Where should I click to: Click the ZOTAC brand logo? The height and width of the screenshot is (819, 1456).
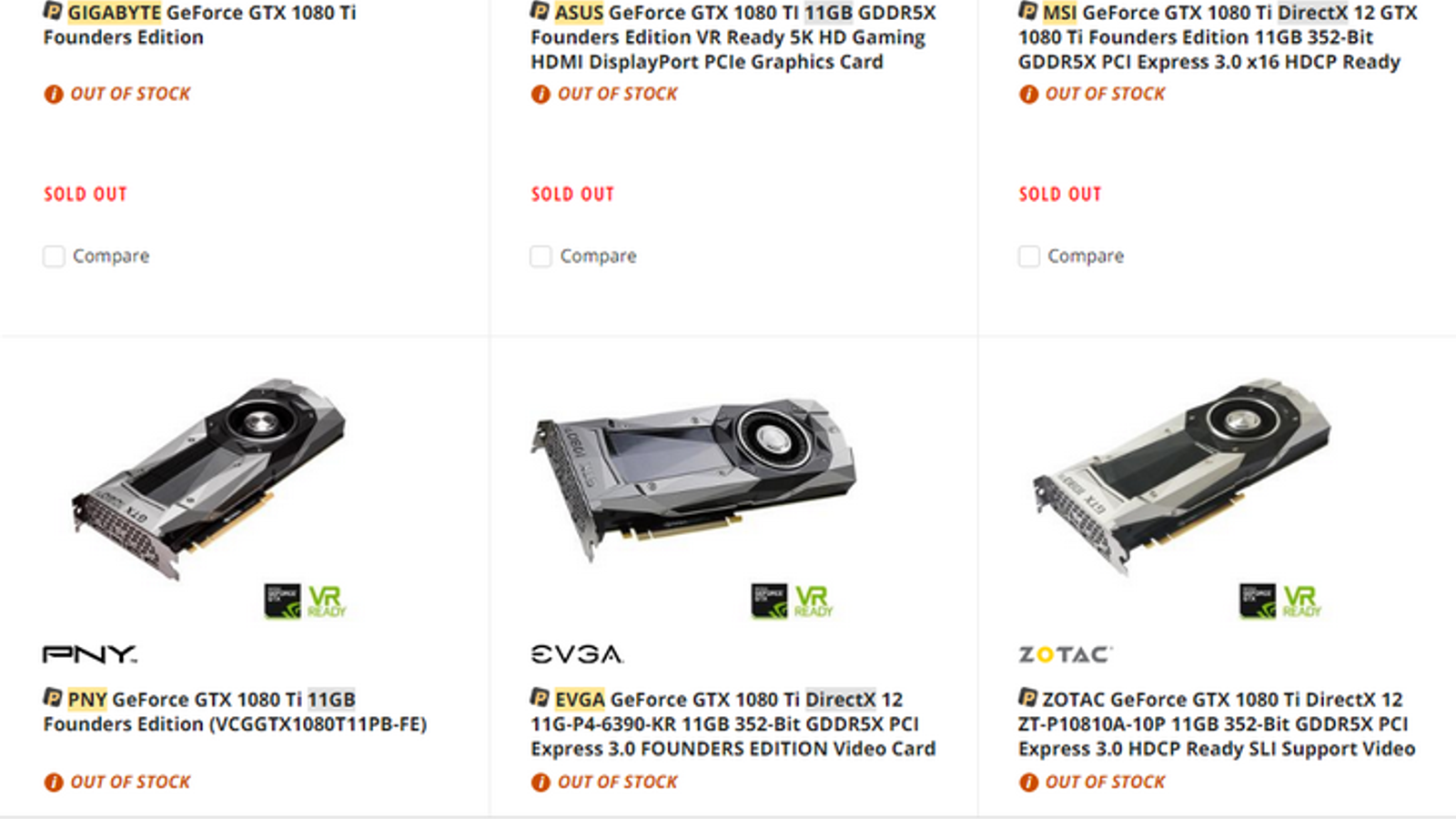pyautogui.click(x=1065, y=654)
